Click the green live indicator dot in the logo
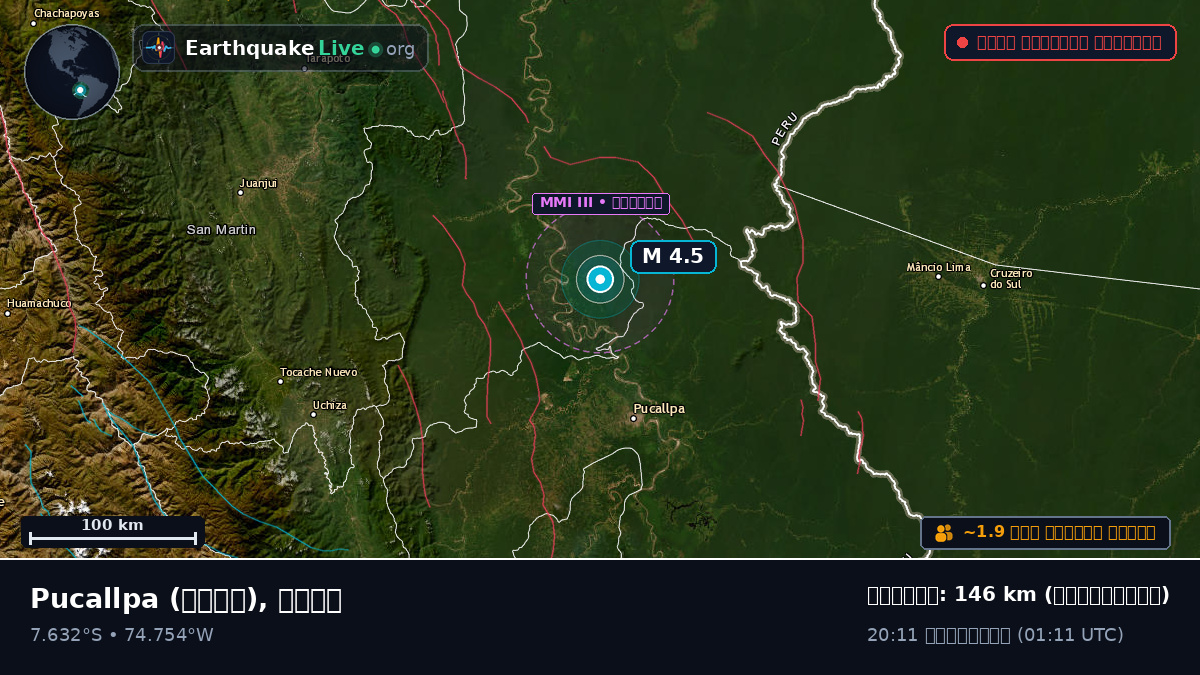The width and height of the screenshot is (1200, 675). point(375,49)
